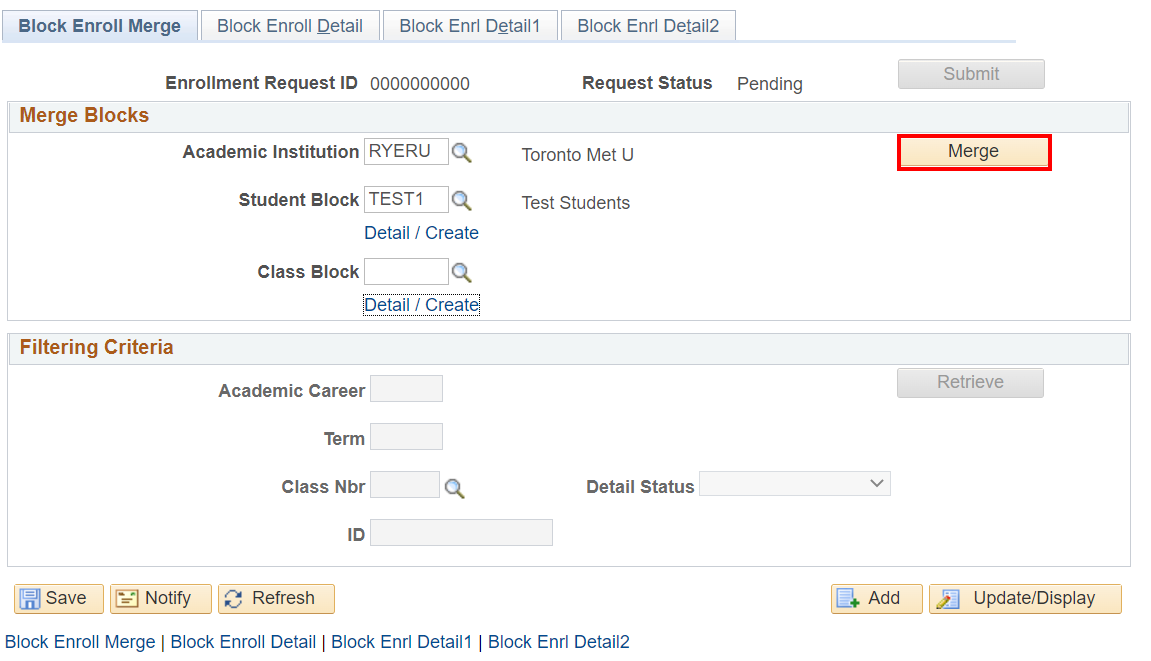Click the Update/Display button

pyautogui.click(x=1024, y=598)
